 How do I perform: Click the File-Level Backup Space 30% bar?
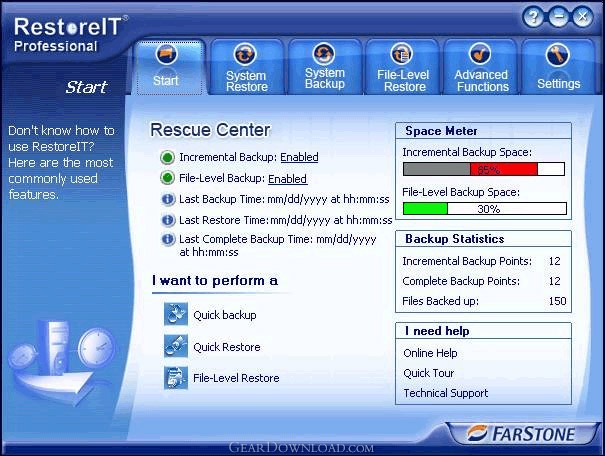(x=485, y=209)
